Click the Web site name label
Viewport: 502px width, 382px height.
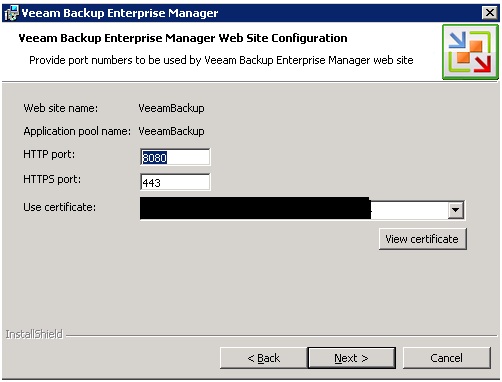[x=61, y=108]
